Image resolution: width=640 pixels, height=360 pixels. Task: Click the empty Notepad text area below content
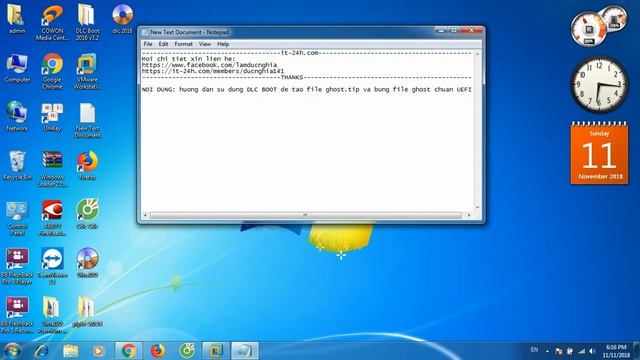coord(307,151)
